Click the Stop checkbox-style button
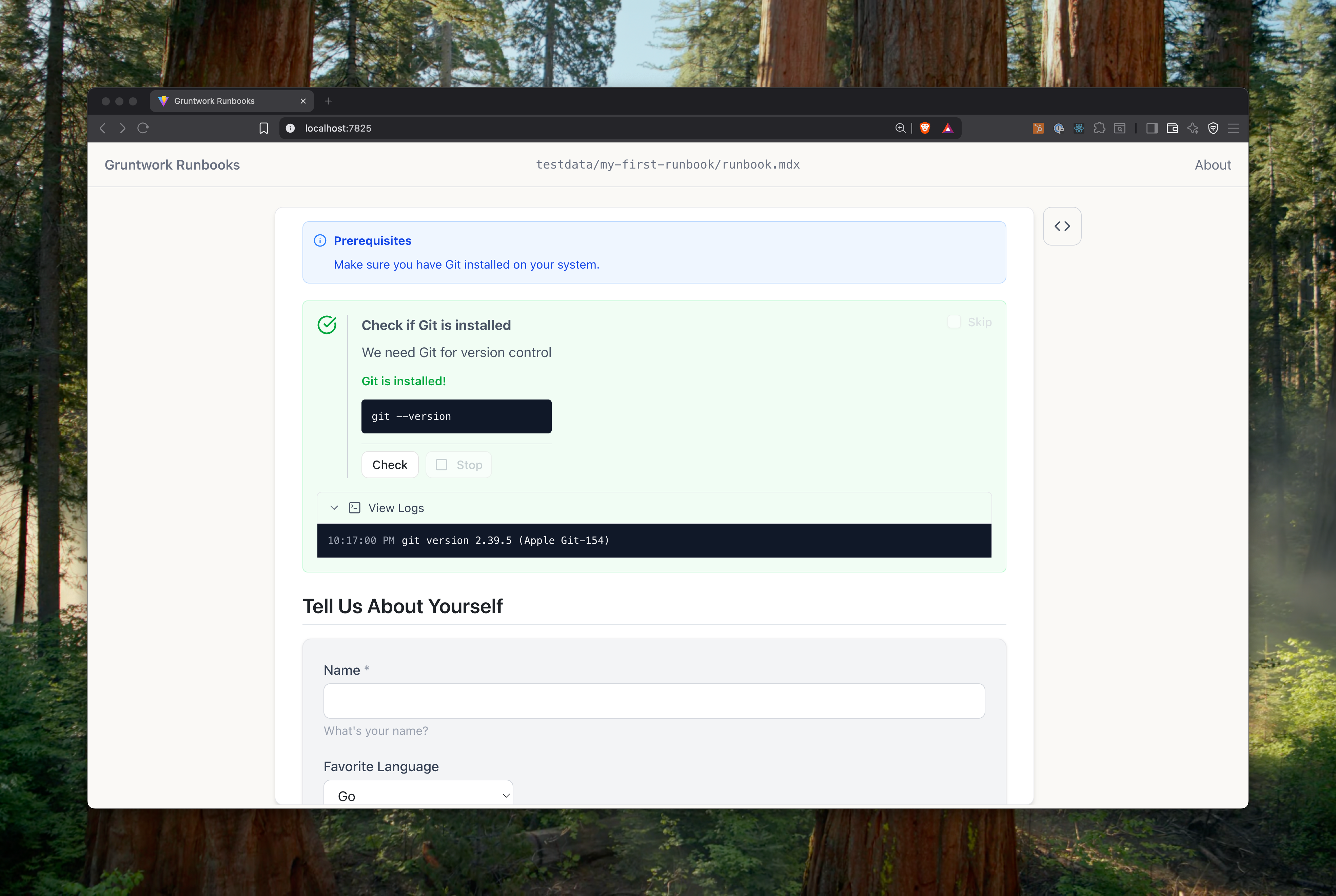Viewport: 1336px width, 896px height. tap(459, 465)
